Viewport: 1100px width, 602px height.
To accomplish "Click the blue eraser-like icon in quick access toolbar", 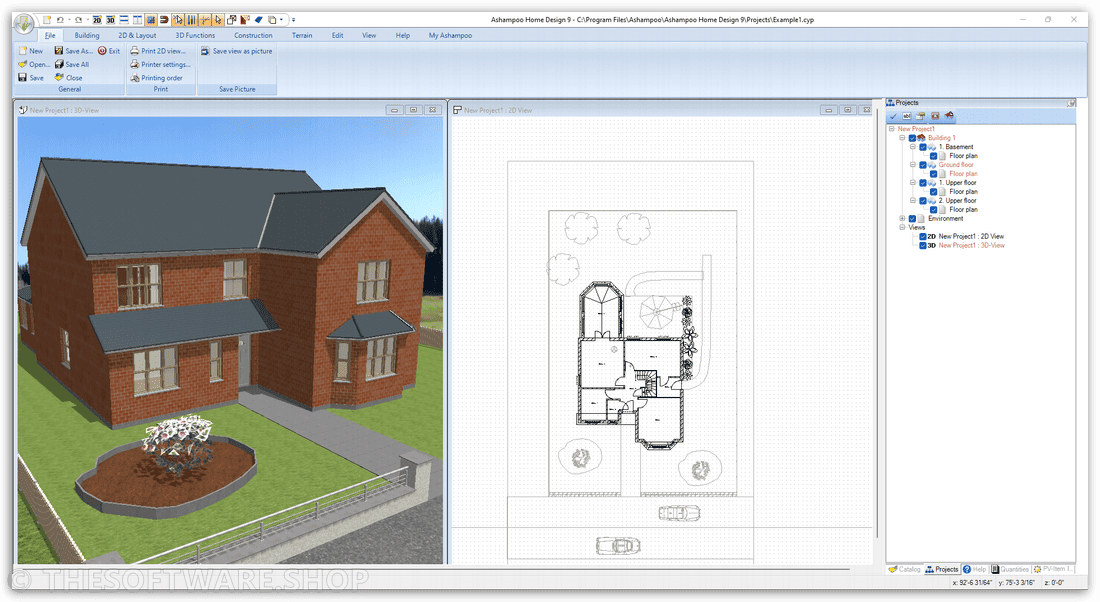I will tap(259, 20).
